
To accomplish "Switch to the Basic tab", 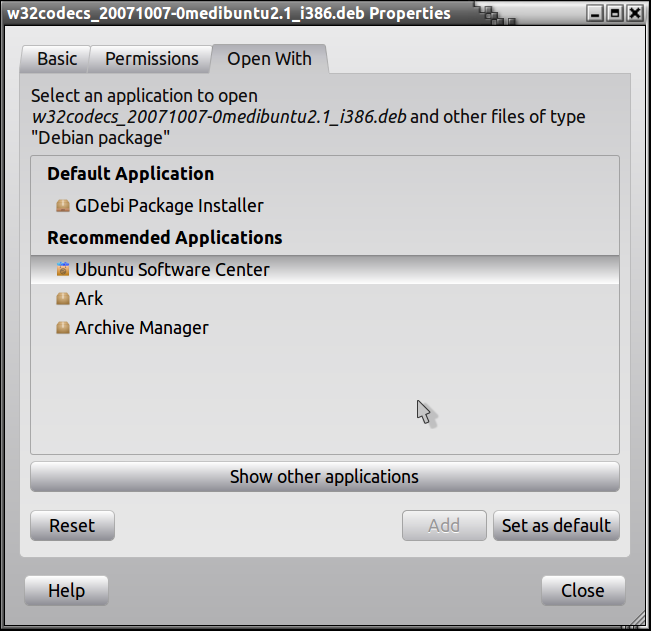I will click(x=57, y=59).
